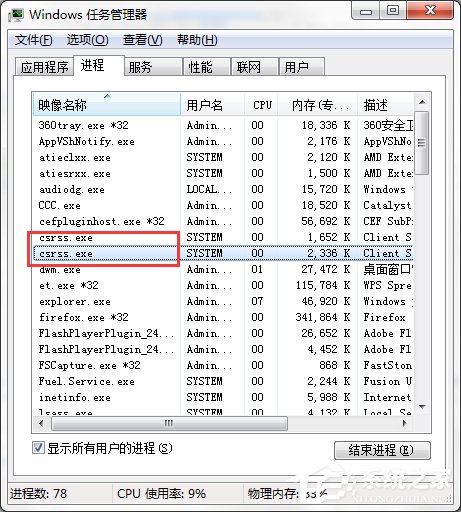Click LOCAL... user name cell
Viewport: 461px width, 512px height.
pyautogui.click(x=209, y=189)
